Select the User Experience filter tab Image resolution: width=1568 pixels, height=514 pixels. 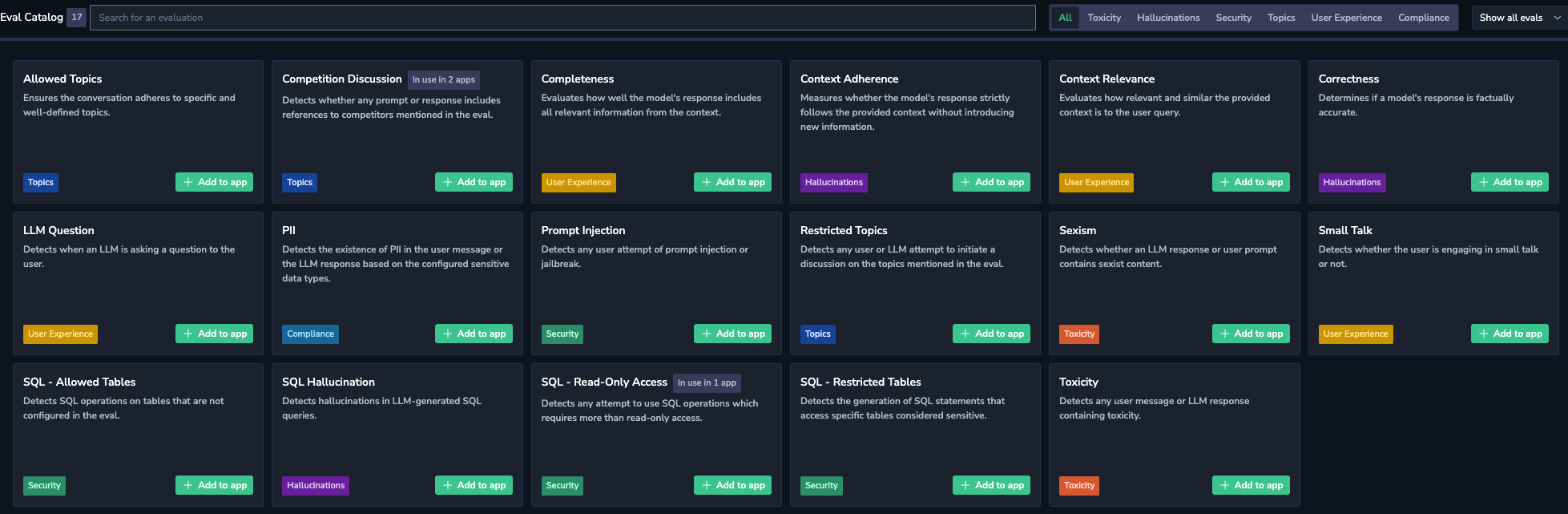click(1346, 18)
